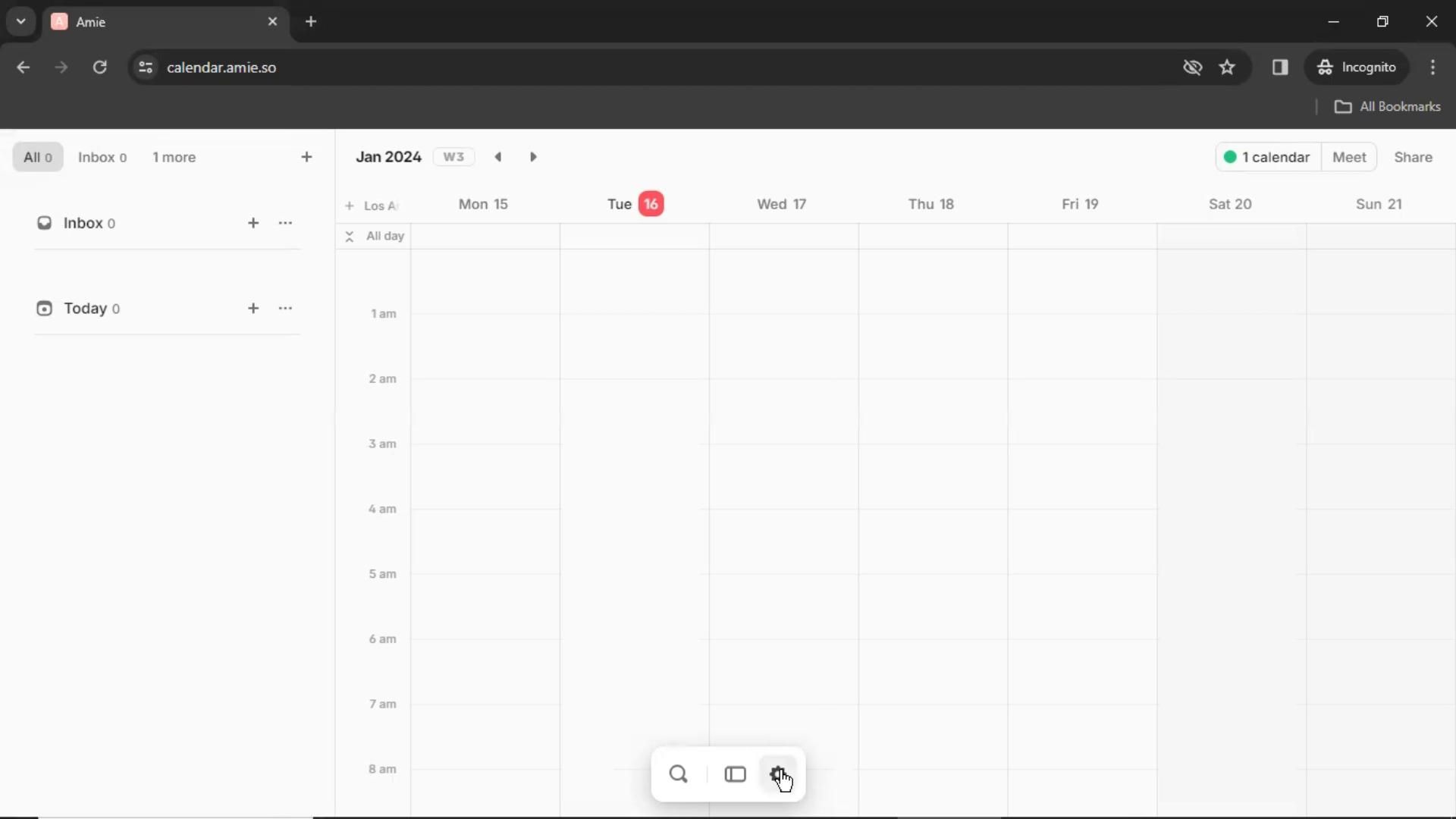Go to the next week
The width and height of the screenshot is (1456, 819).
533,157
